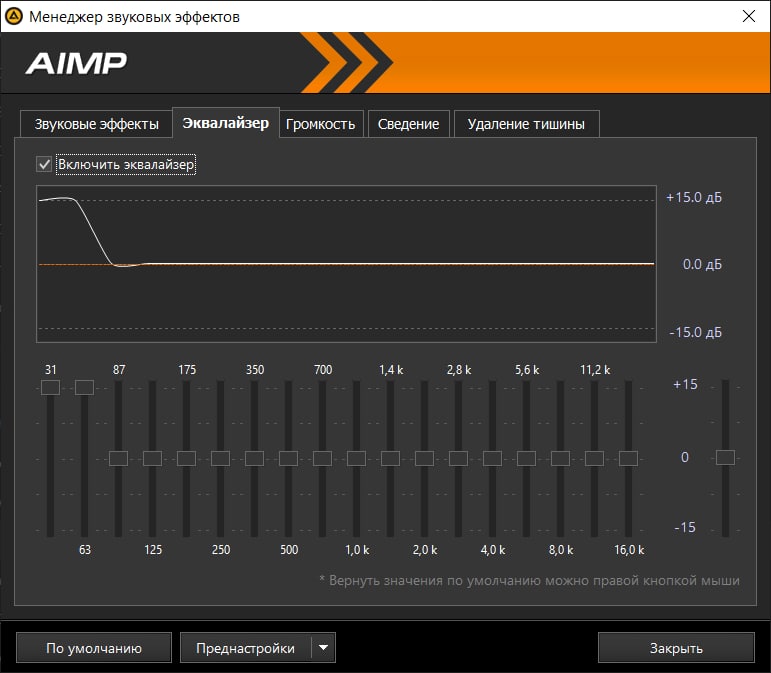
Task: Click the 0.0 дБ graph label
Action: pos(702,264)
